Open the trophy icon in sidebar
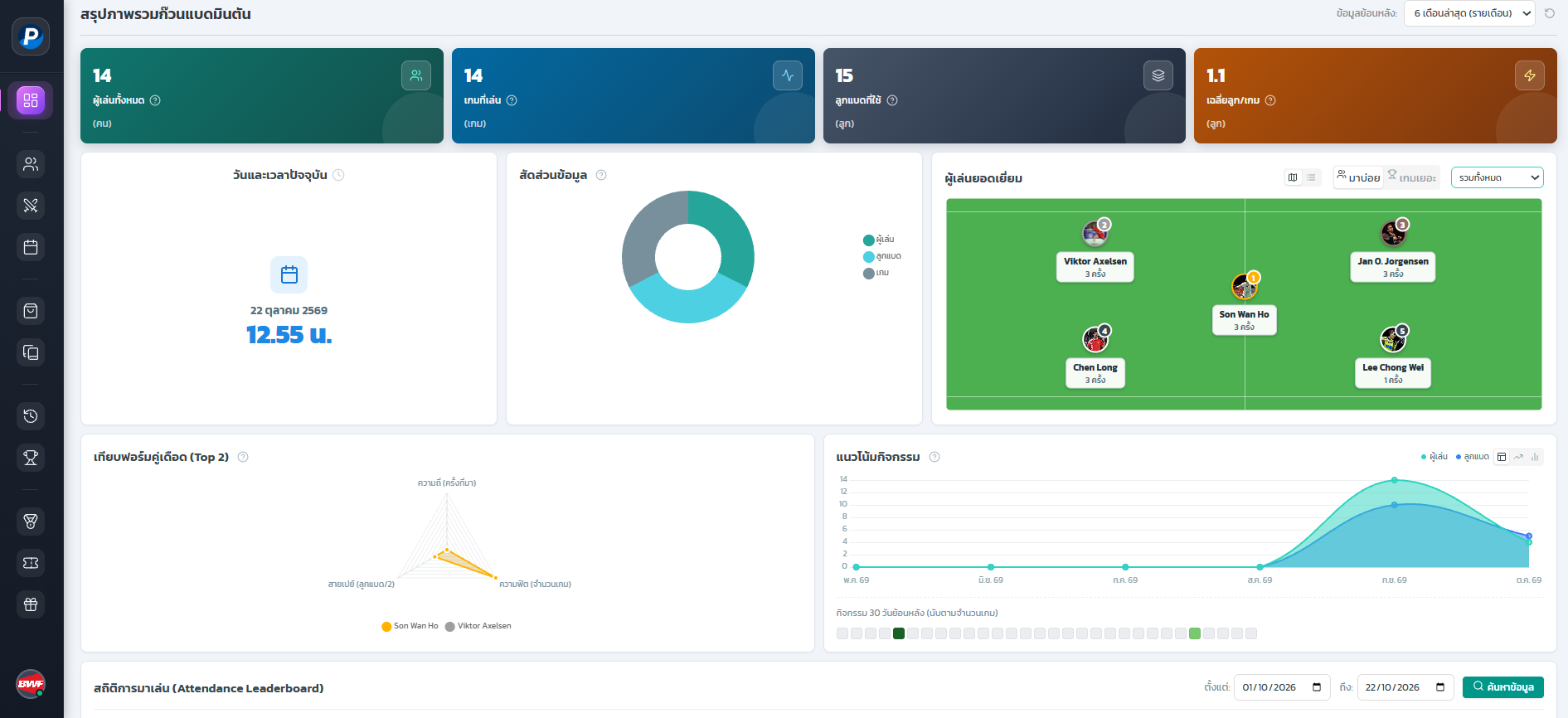1568x718 pixels. point(31,458)
